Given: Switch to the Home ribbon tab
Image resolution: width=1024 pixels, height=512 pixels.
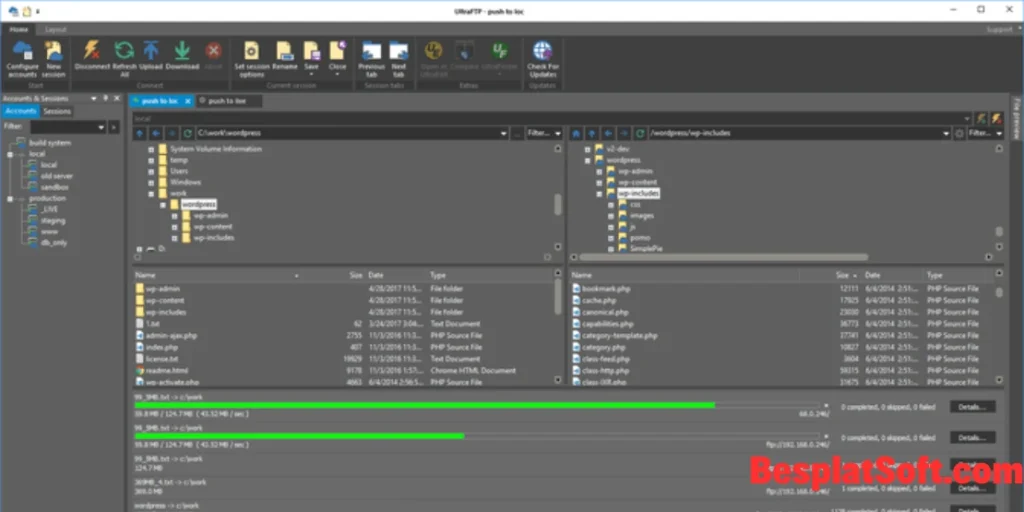Looking at the screenshot, I should pyautogui.click(x=19, y=29).
